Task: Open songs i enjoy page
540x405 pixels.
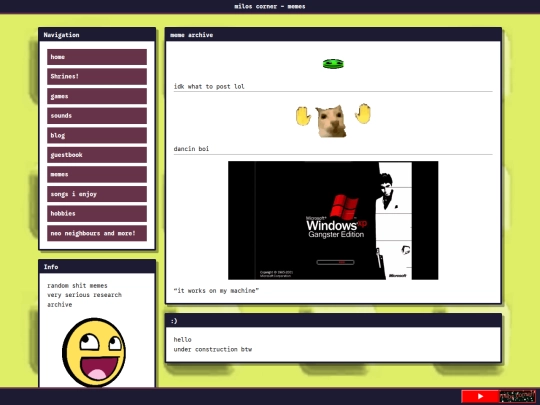Action: coord(97,194)
